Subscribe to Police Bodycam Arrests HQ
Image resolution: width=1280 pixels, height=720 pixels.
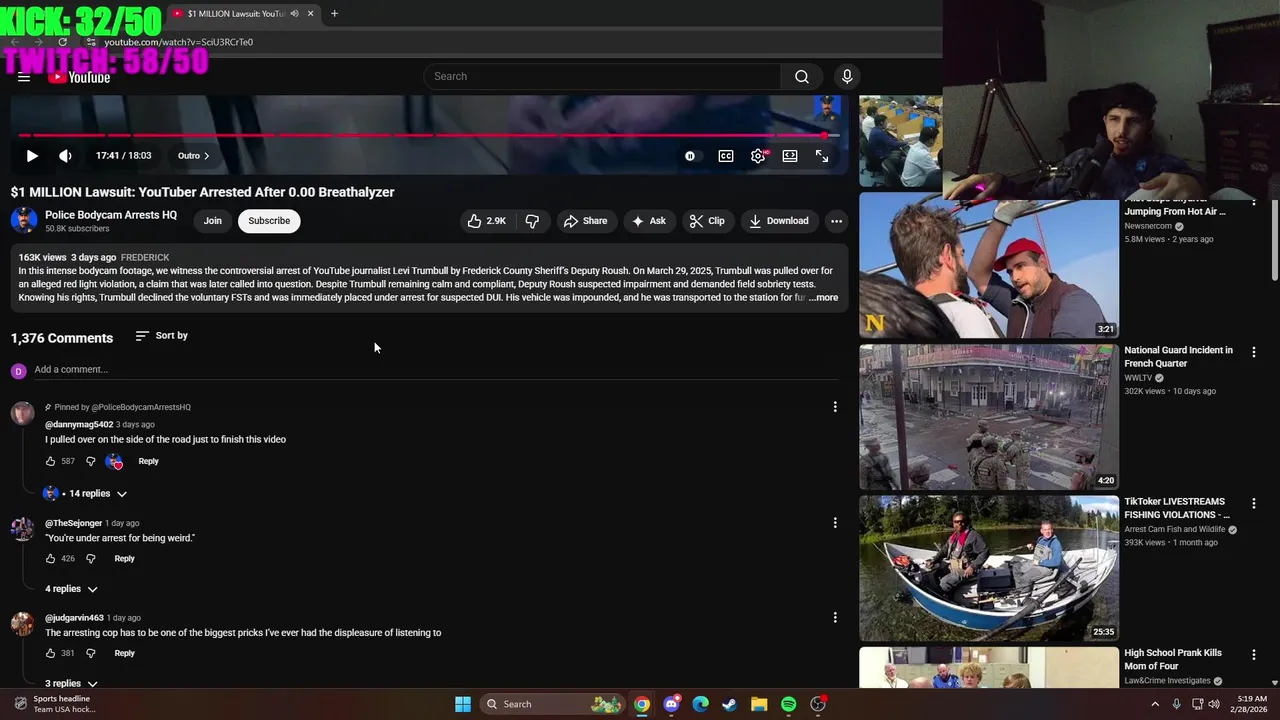269,221
